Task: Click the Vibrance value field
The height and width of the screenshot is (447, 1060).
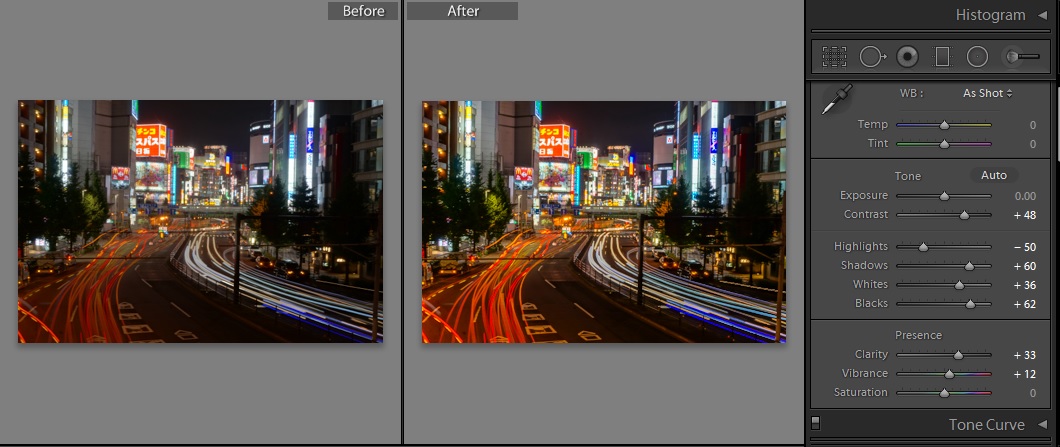Action: pos(1023,373)
